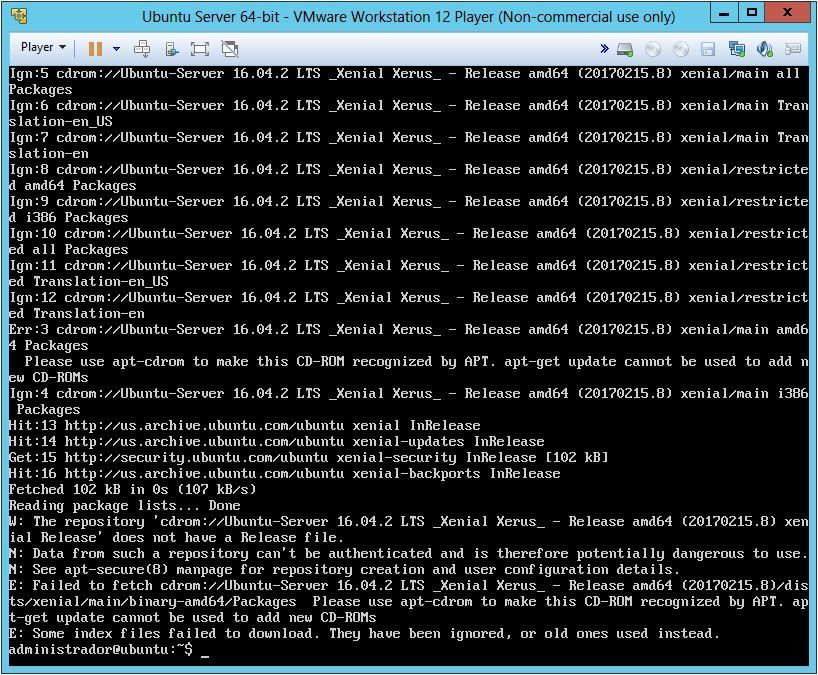Send Ctrl+Alt+Del to the virtual machine
Image resolution: width=818 pixels, height=675 pixels.
[142, 49]
